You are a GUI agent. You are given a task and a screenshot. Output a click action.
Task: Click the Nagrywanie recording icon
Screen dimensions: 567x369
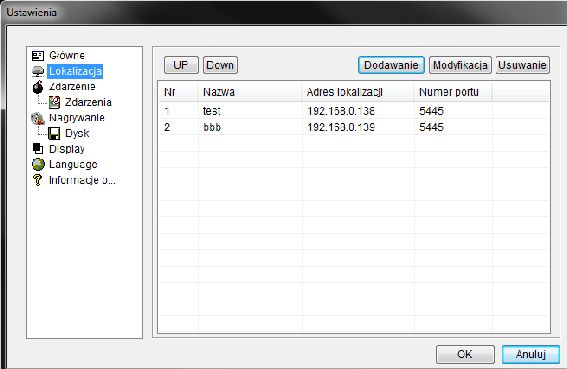pyautogui.click(x=38, y=118)
